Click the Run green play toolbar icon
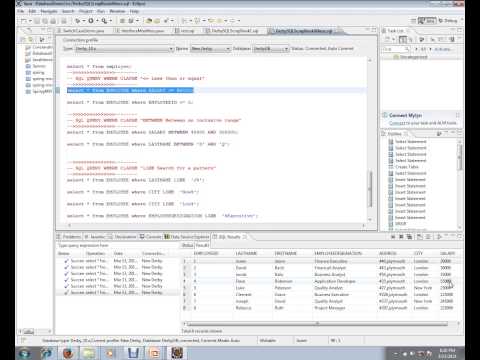480x360 pixels. coord(91,21)
